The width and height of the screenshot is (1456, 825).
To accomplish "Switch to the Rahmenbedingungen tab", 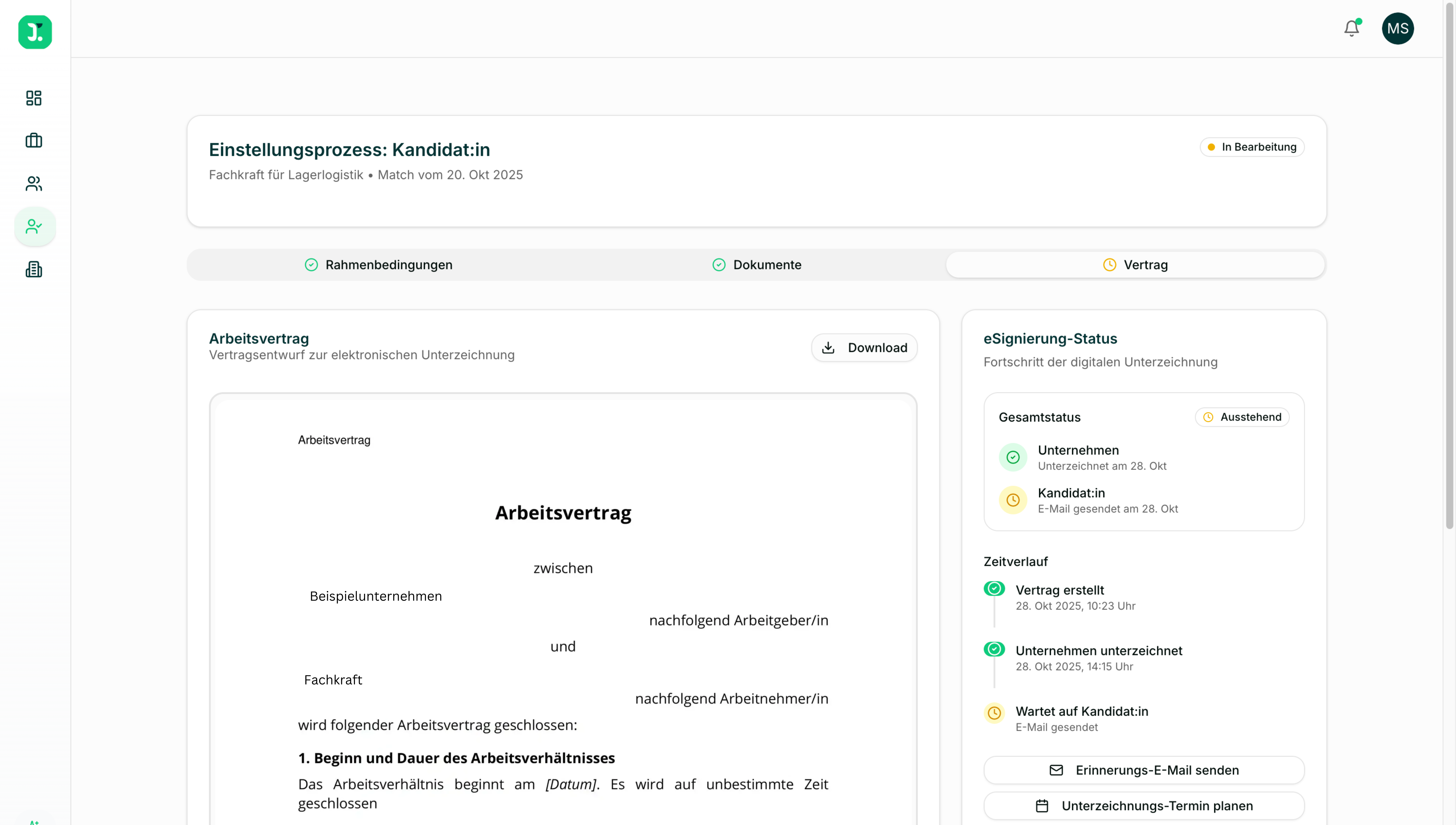I will [378, 265].
